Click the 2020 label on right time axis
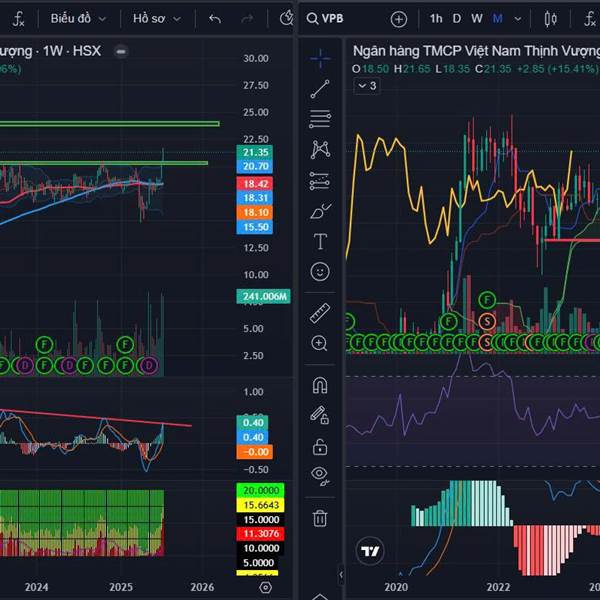Viewport: 600px width, 600px height. click(396, 587)
